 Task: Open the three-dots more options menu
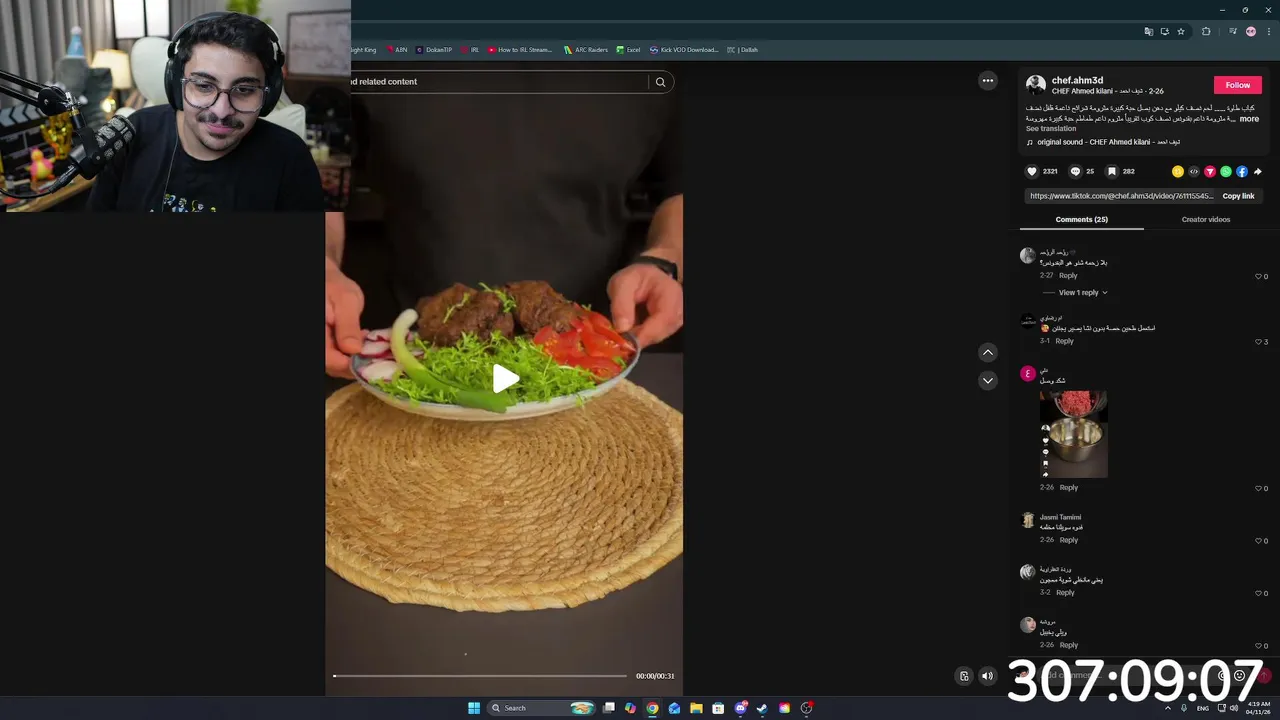(x=988, y=81)
